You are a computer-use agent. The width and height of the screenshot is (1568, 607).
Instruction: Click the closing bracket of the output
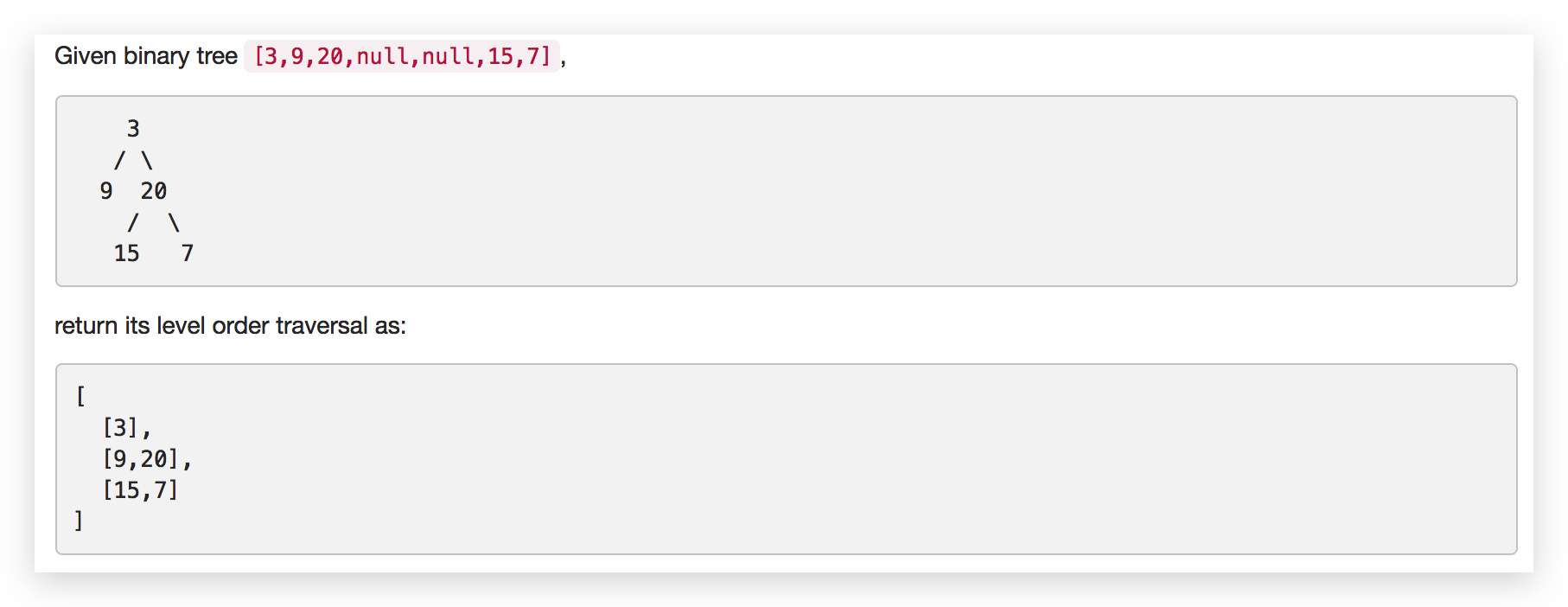(79, 521)
